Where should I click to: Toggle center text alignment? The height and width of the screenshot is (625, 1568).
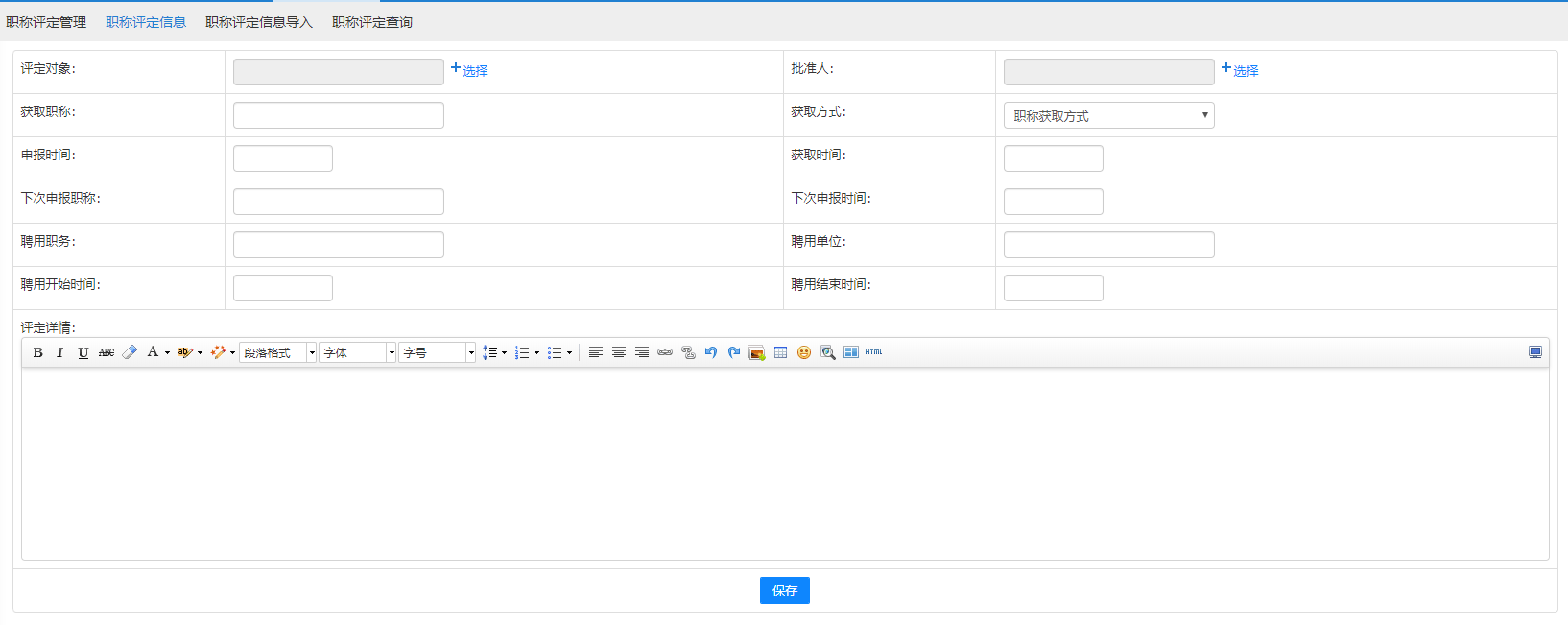pos(619,352)
